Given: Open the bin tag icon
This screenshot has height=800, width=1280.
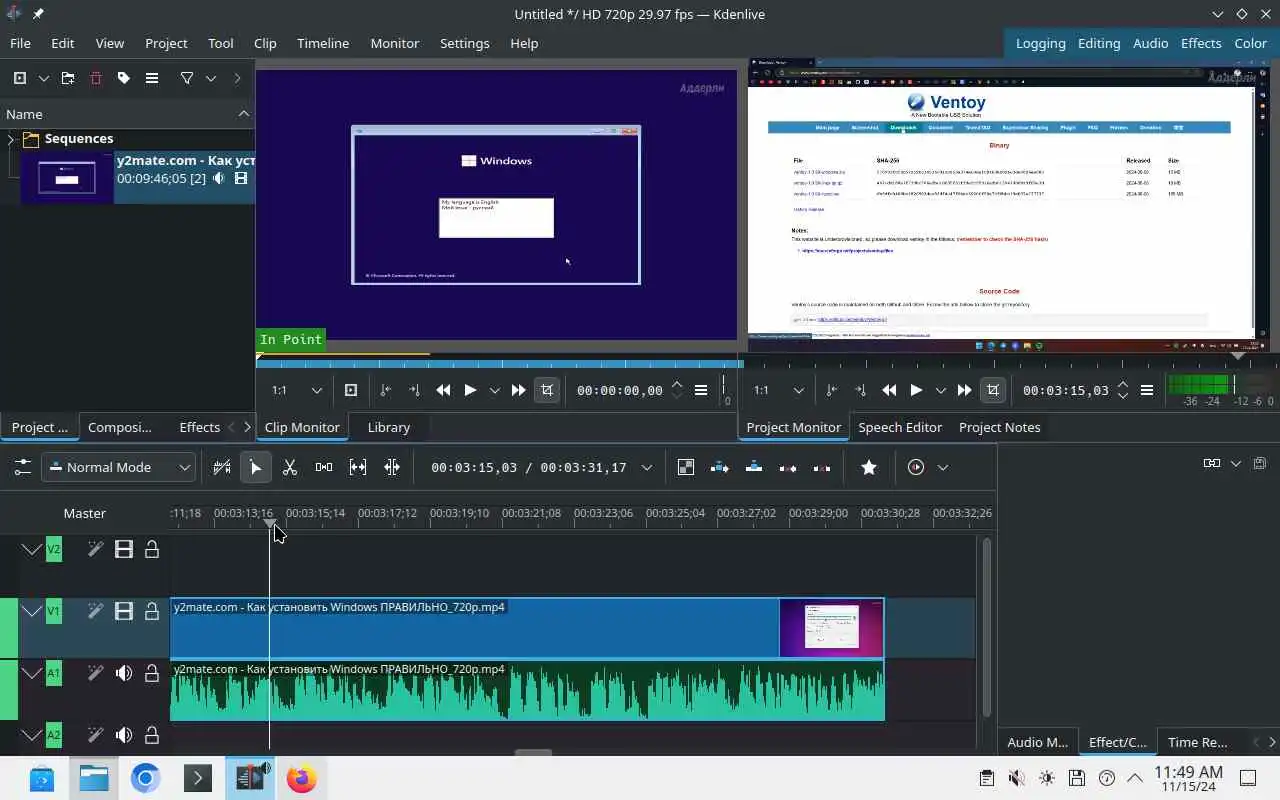Looking at the screenshot, I should pyautogui.click(x=124, y=78).
